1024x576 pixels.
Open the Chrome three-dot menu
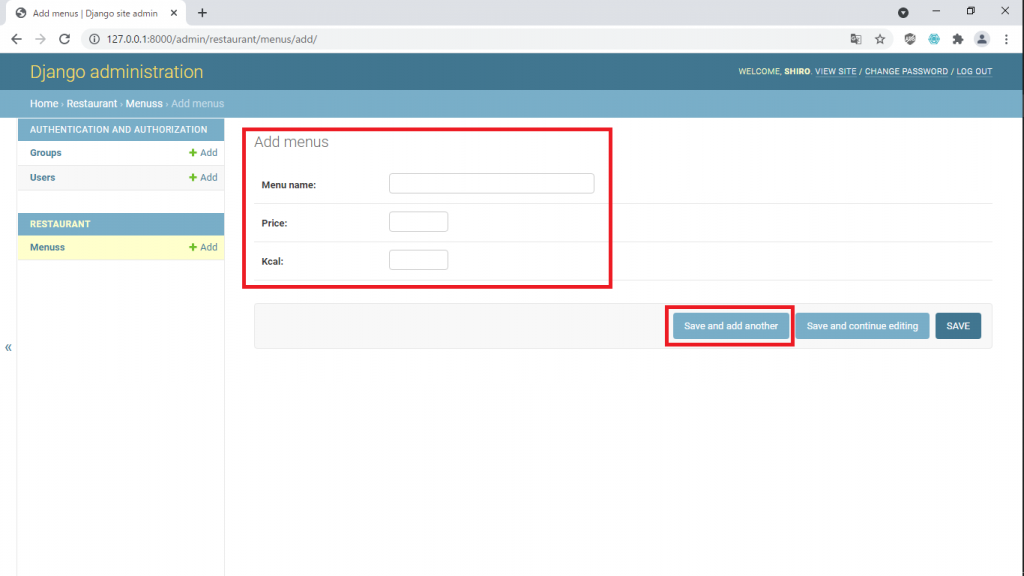(1006, 39)
